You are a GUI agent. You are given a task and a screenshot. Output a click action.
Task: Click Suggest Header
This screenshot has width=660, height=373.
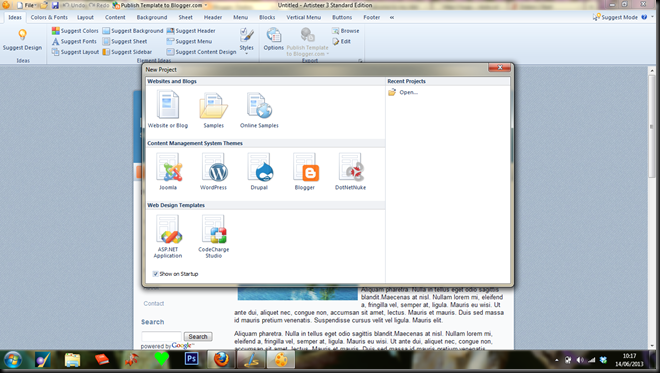191,31
